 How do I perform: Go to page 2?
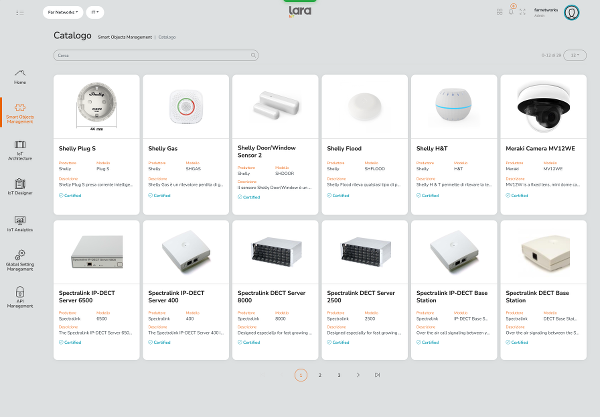point(320,375)
